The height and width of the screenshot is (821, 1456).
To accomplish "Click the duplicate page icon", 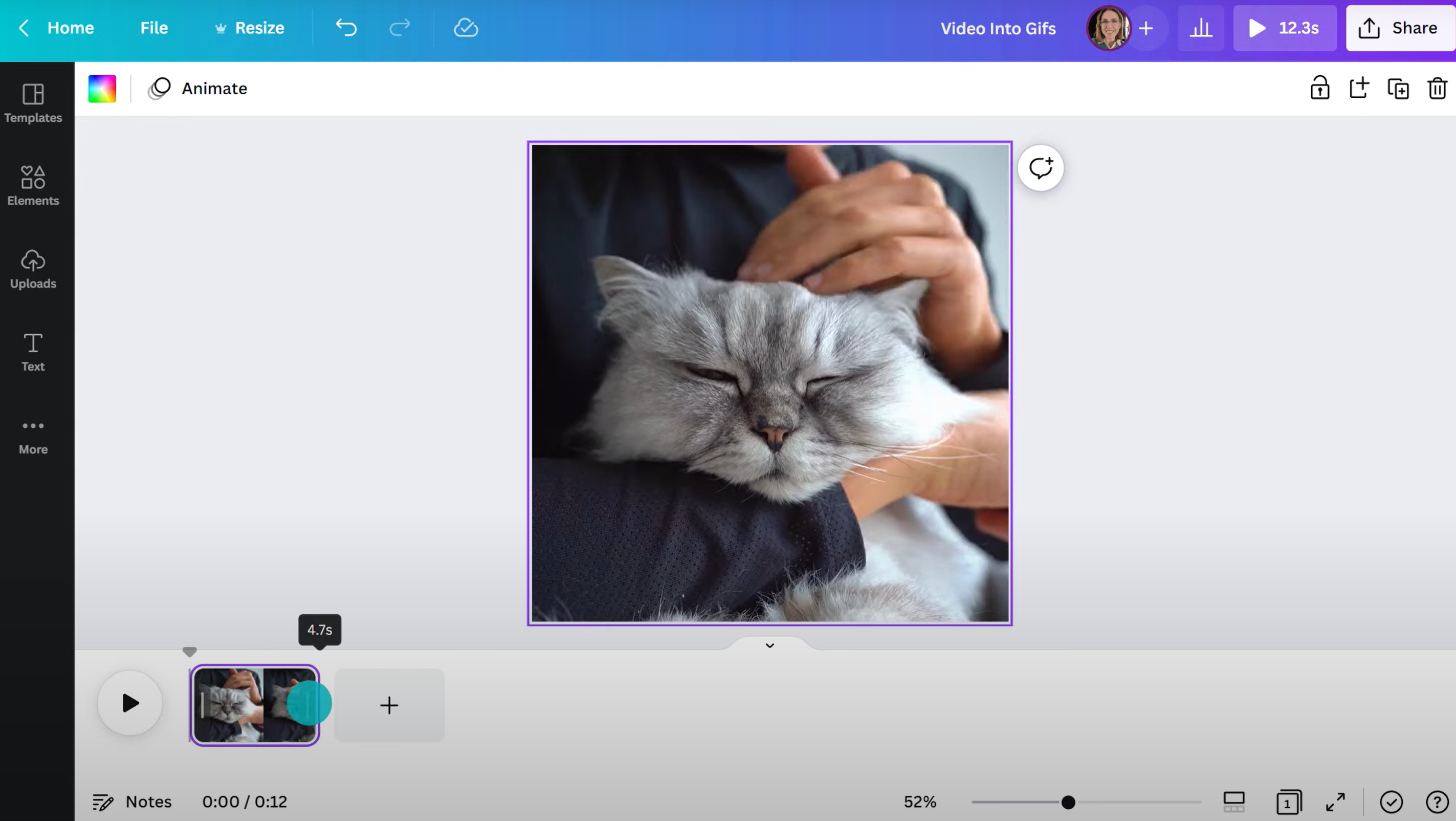I will pyautogui.click(x=1398, y=89).
